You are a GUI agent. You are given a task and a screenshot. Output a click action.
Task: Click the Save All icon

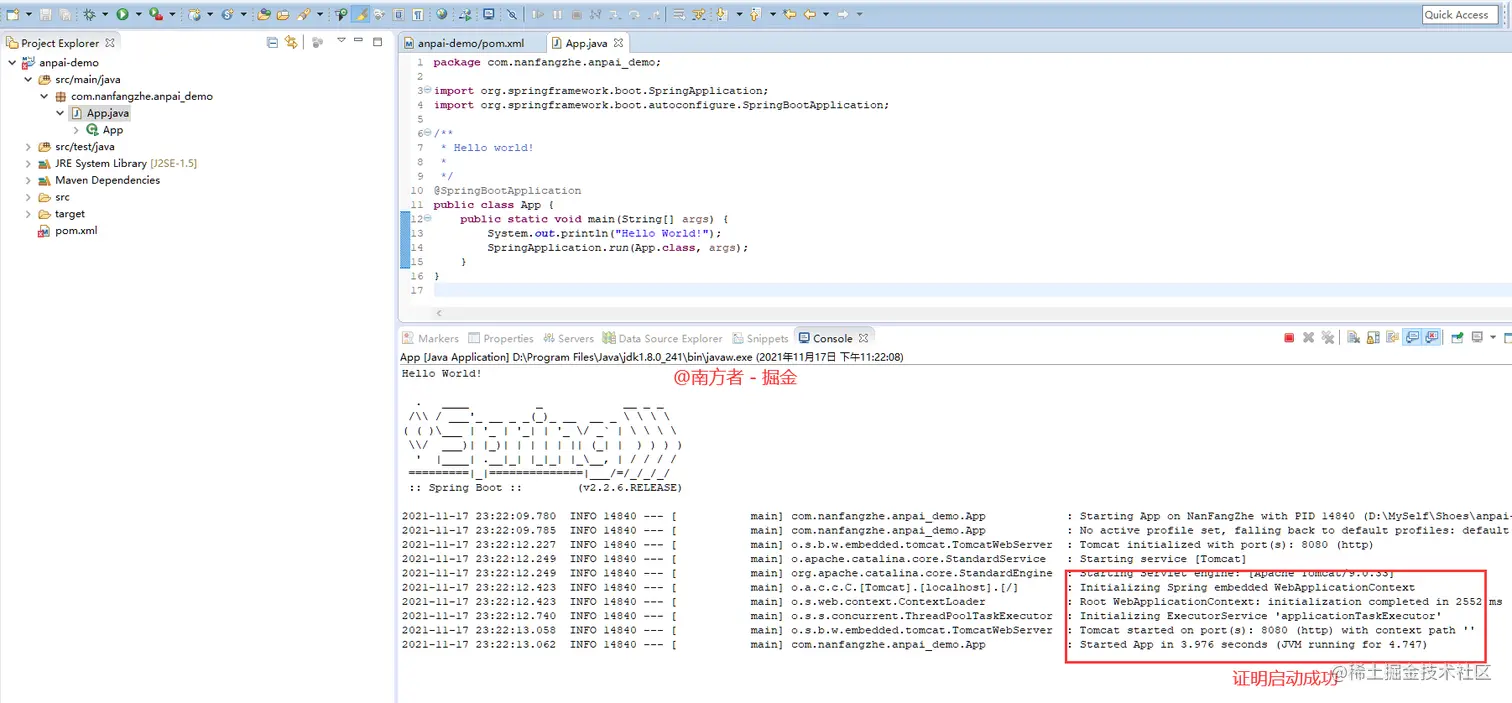coord(65,14)
